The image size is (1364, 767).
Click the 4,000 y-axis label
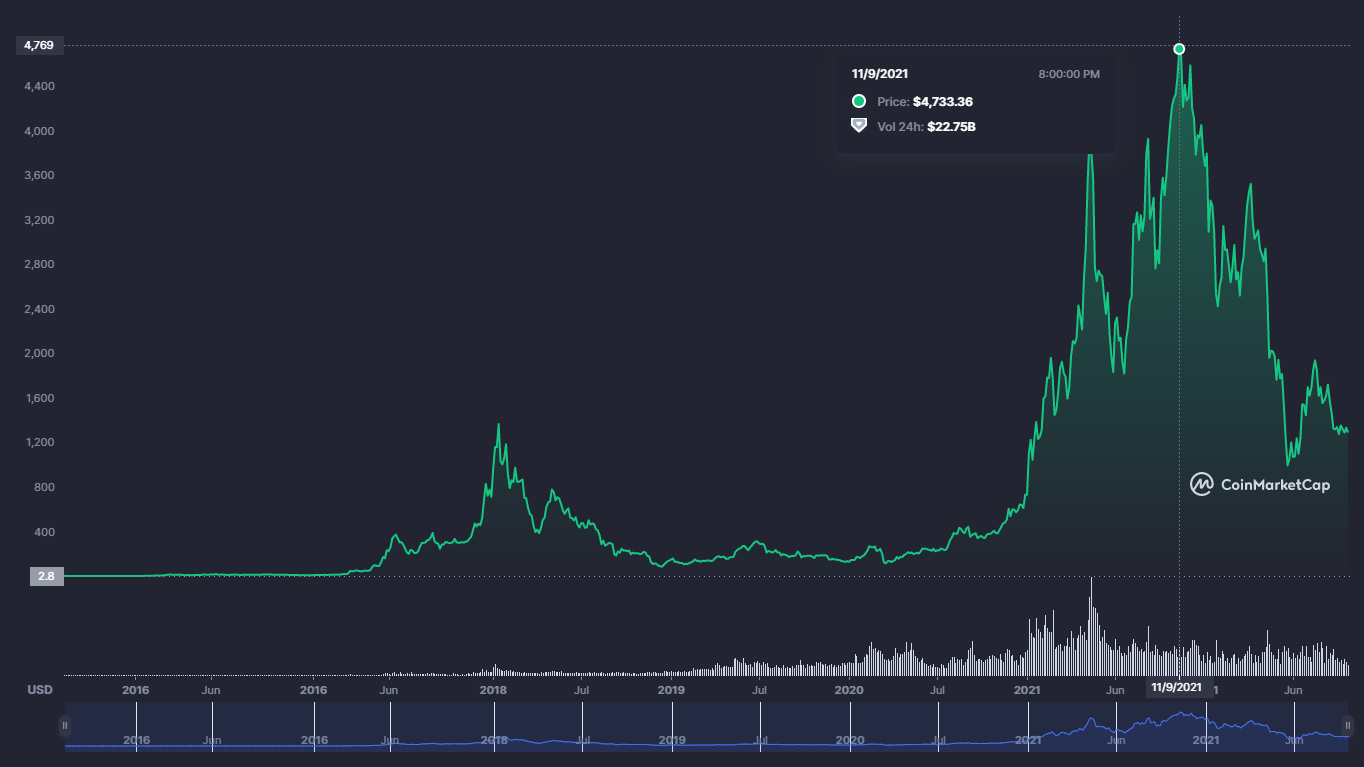(x=40, y=131)
